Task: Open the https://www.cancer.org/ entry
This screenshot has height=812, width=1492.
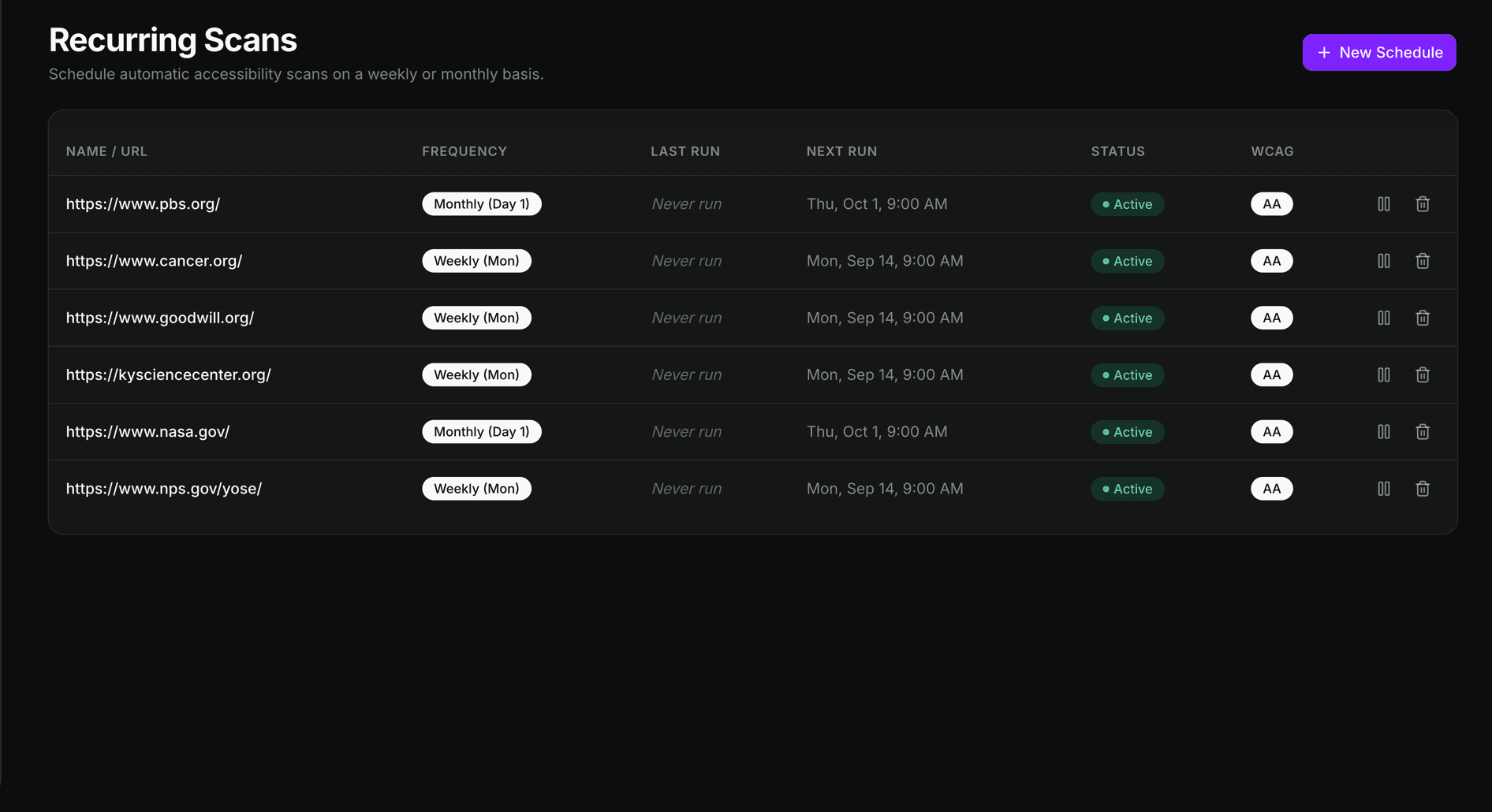Action: point(154,261)
